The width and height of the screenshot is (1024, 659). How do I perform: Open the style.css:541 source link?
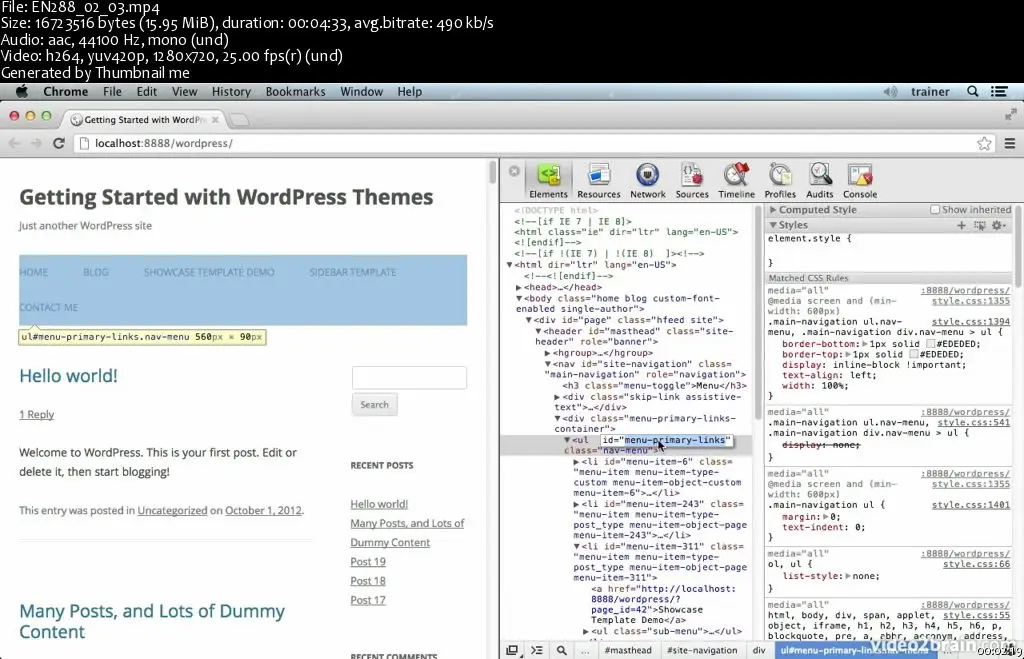point(974,423)
